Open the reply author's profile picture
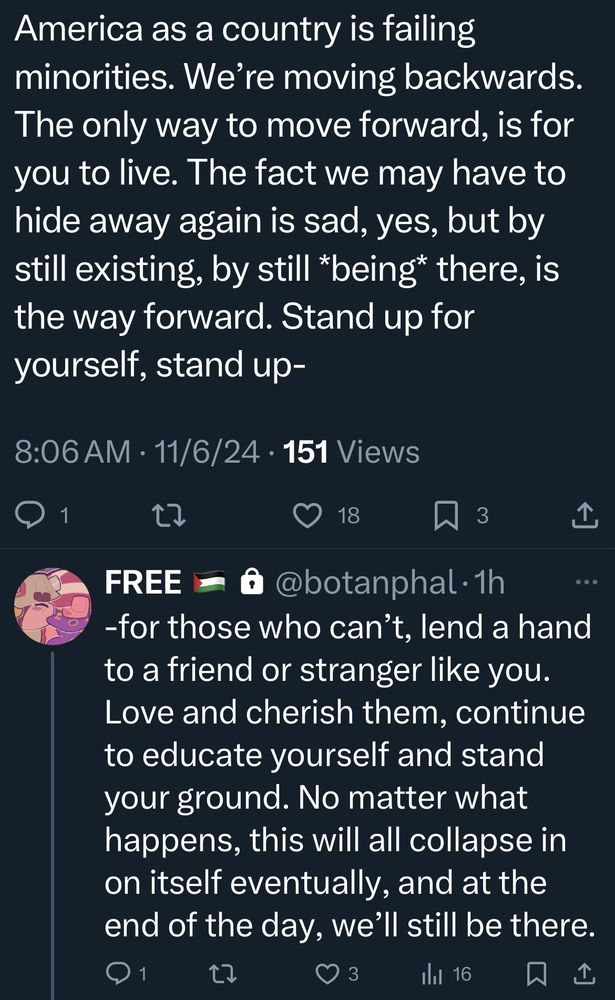Screen dimensions: 615x1000 [53, 607]
